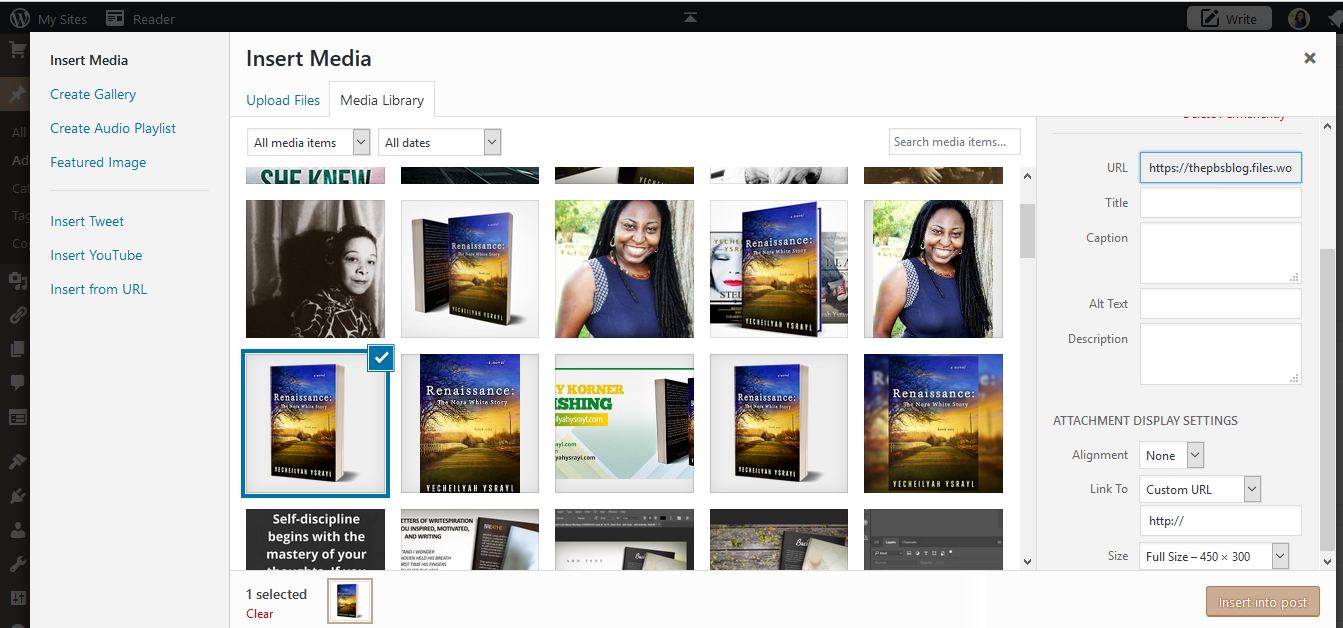Viewport: 1343px width, 628px height.
Task: Select Create Gallery in left menu
Action: click(93, 94)
